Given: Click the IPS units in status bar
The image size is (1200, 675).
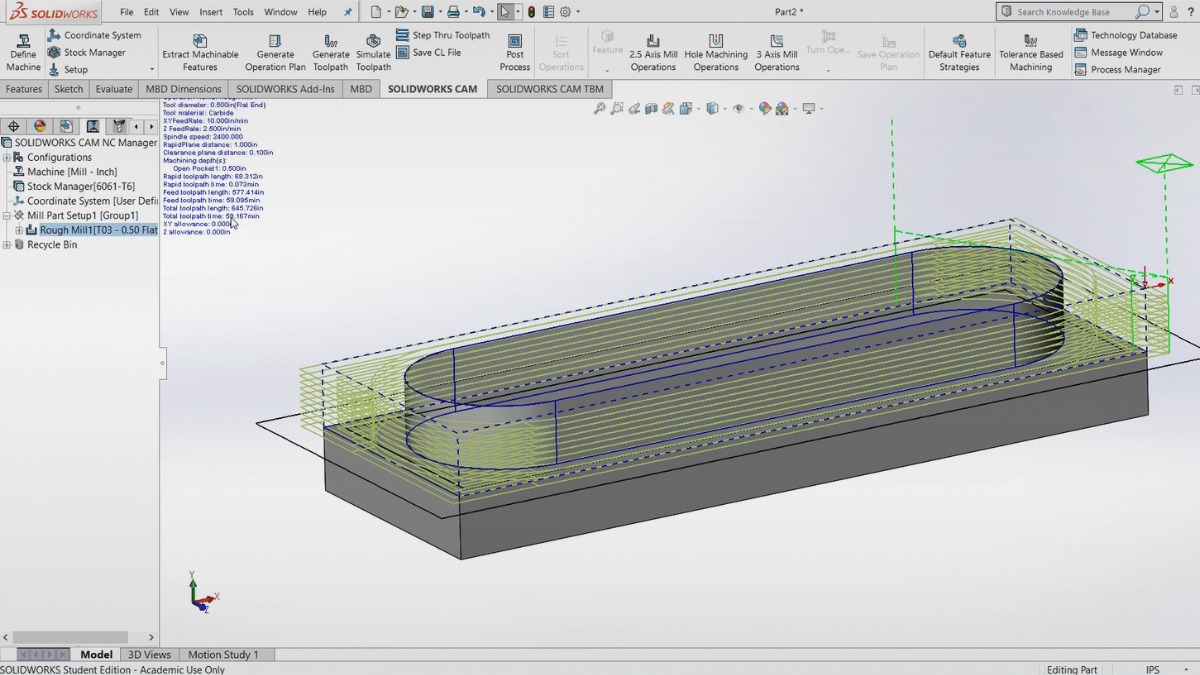Looking at the screenshot, I should coord(1153,669).
